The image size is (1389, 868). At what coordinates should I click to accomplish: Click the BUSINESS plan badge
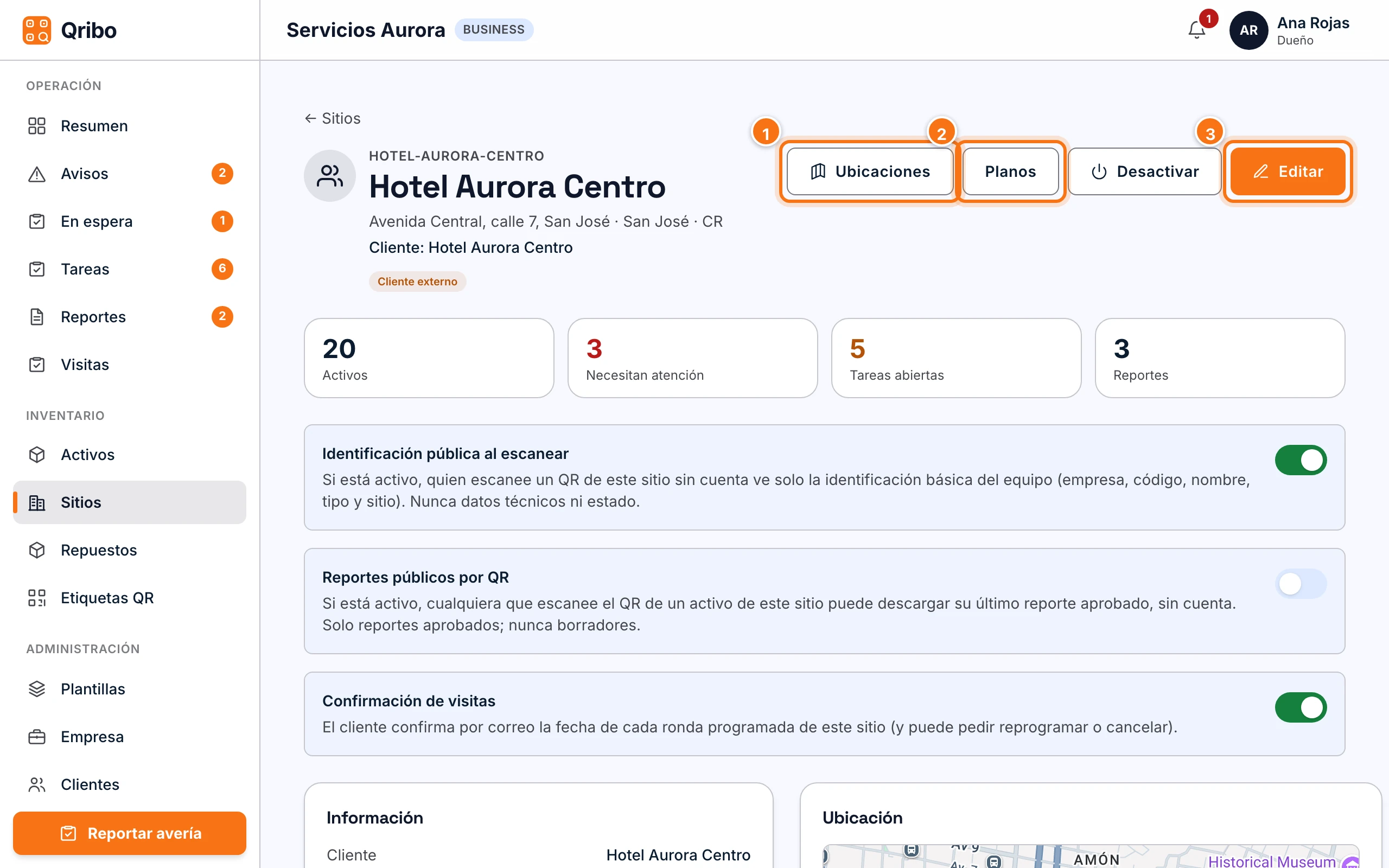click(x=494, y=29)
